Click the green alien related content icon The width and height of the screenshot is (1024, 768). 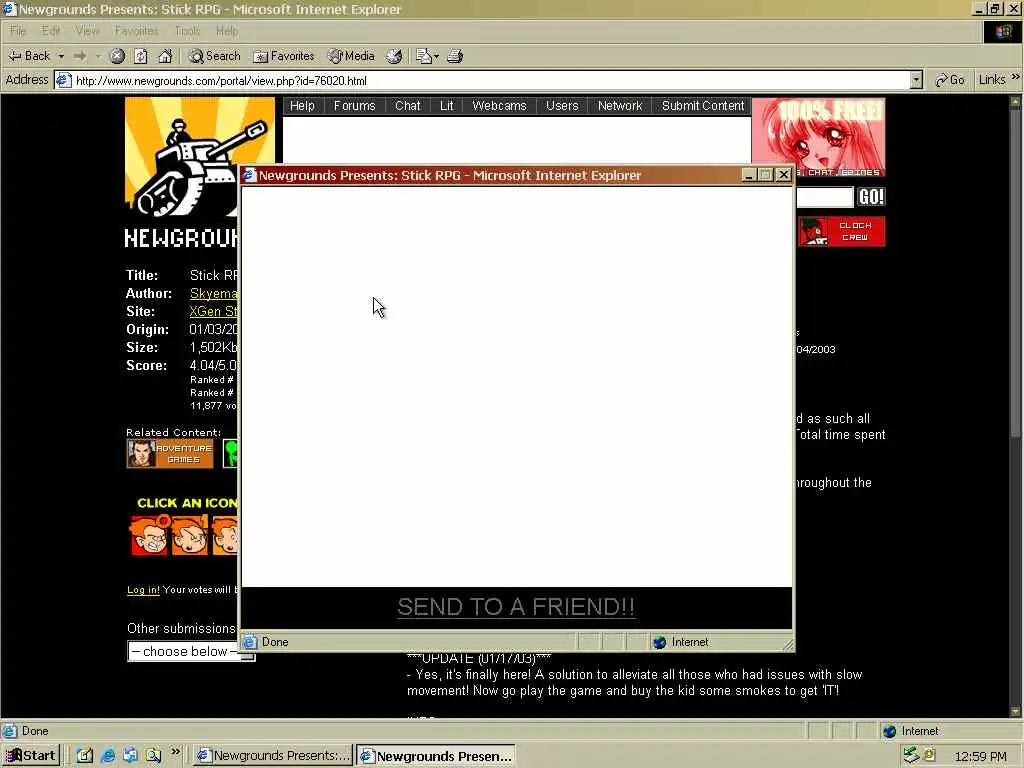point(231,453)
